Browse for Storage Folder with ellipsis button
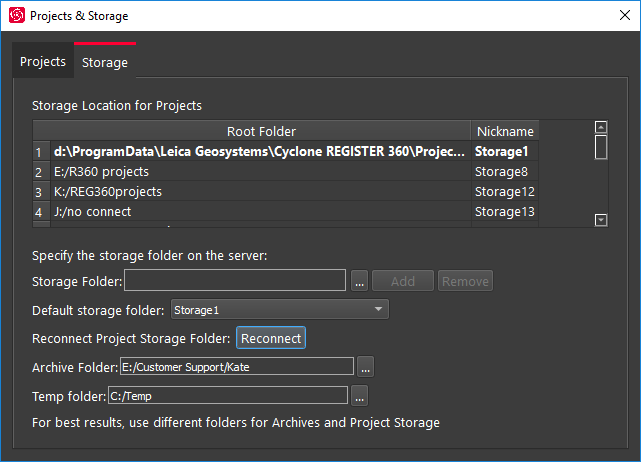641x462 pixels. click(x=360, y=281)
